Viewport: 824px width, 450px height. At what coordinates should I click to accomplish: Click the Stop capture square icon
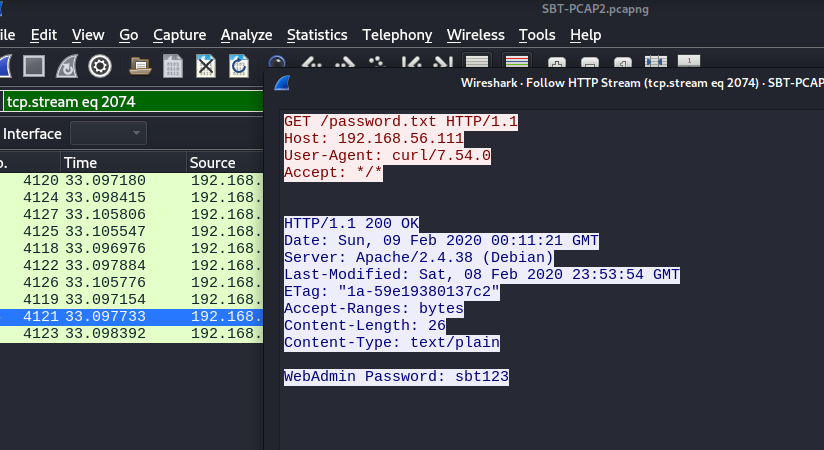(x=34, y=67)
